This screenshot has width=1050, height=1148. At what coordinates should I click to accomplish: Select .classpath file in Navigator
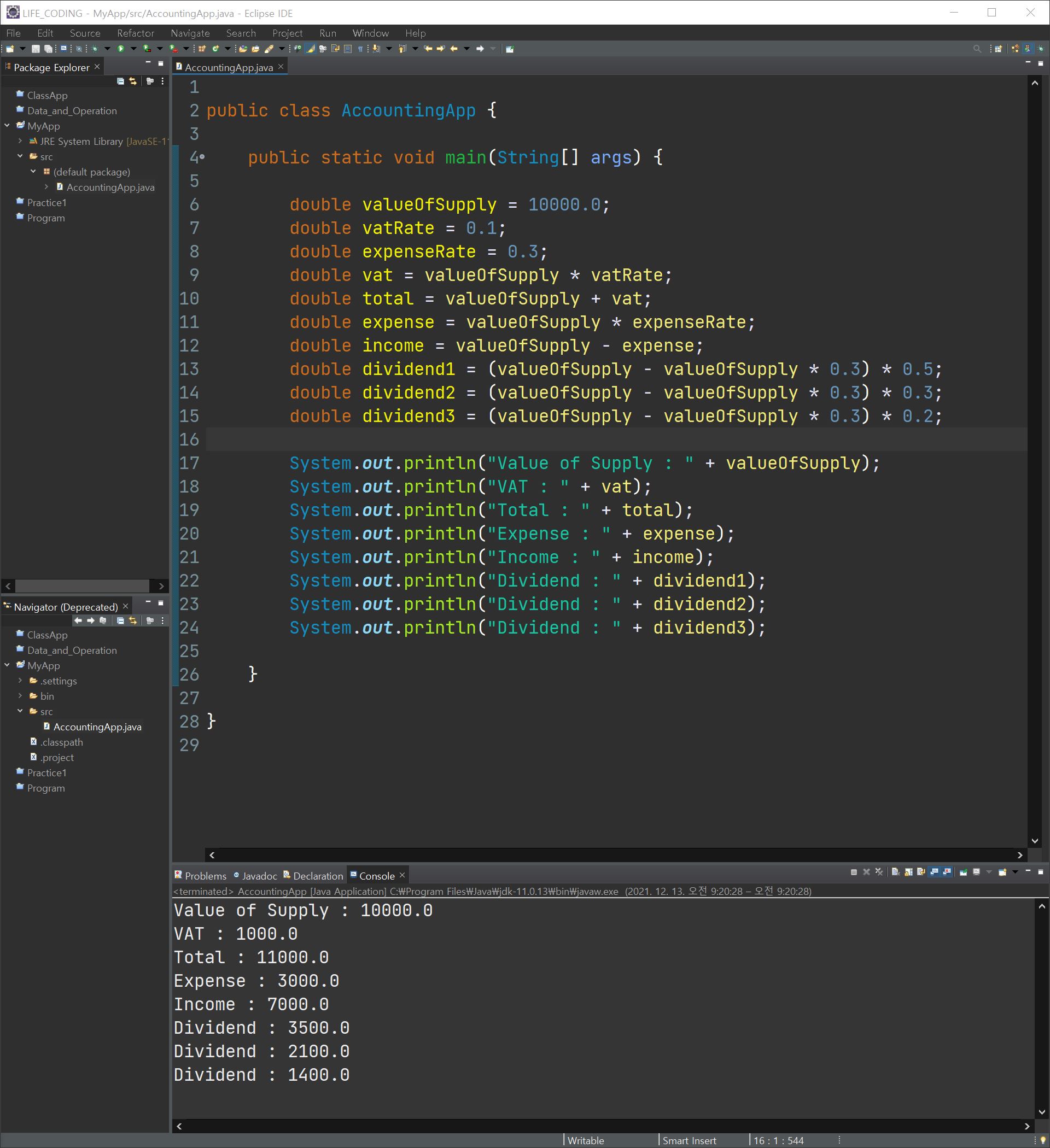[x=61, y=742]
